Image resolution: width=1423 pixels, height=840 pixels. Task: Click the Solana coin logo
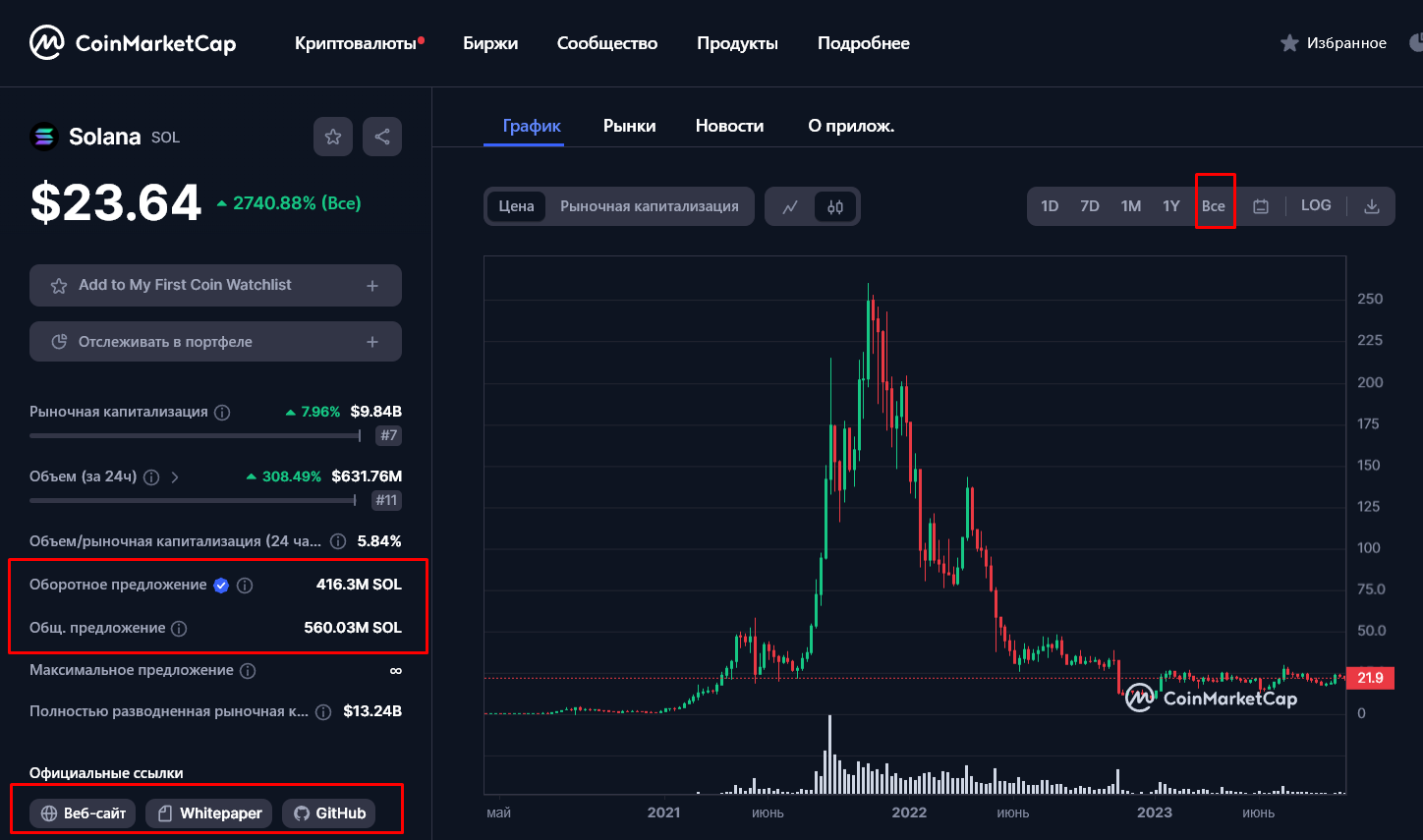(44, 137)
